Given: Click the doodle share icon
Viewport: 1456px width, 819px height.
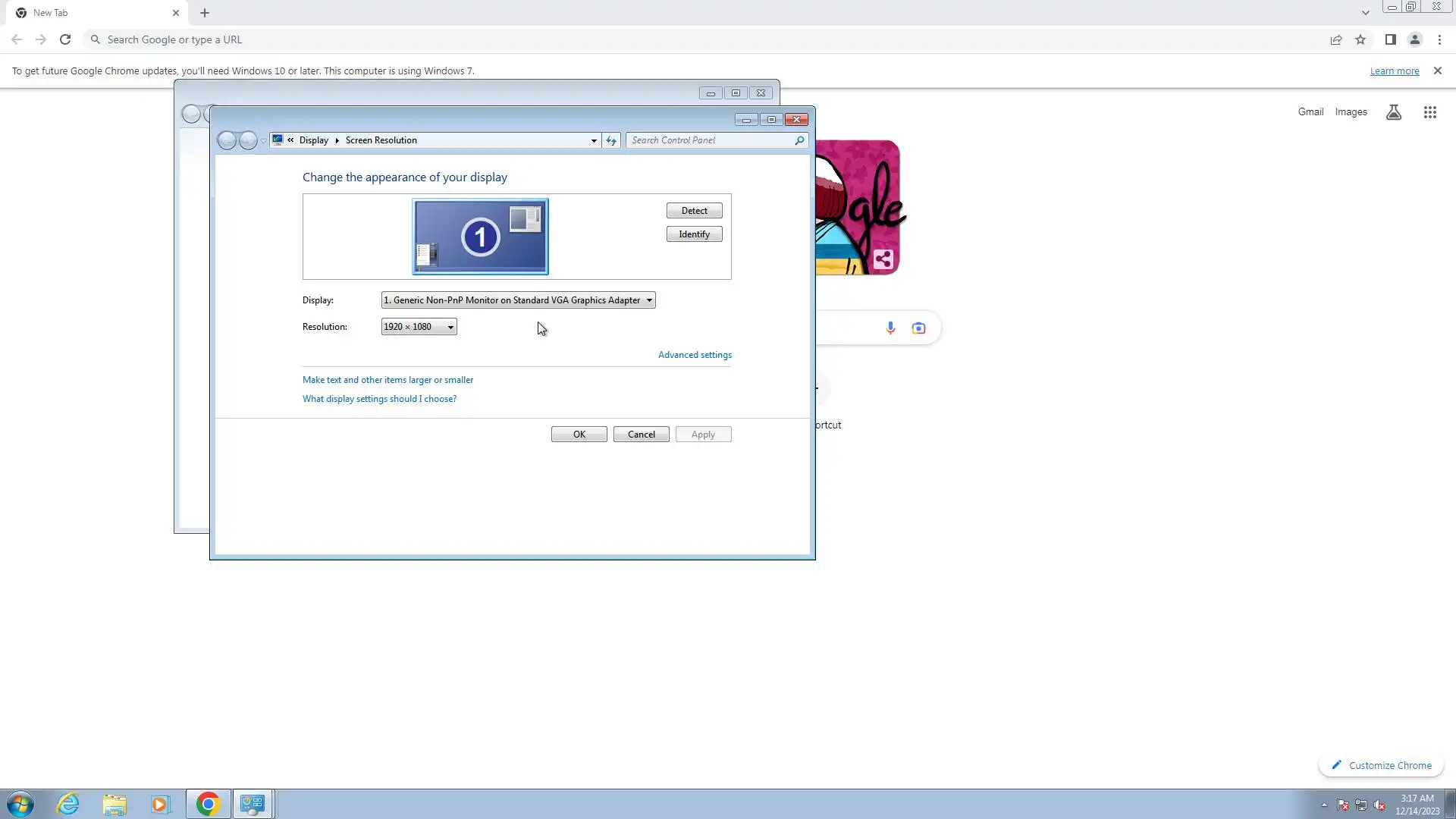Looking at the screenshot, I should [883, 259].
